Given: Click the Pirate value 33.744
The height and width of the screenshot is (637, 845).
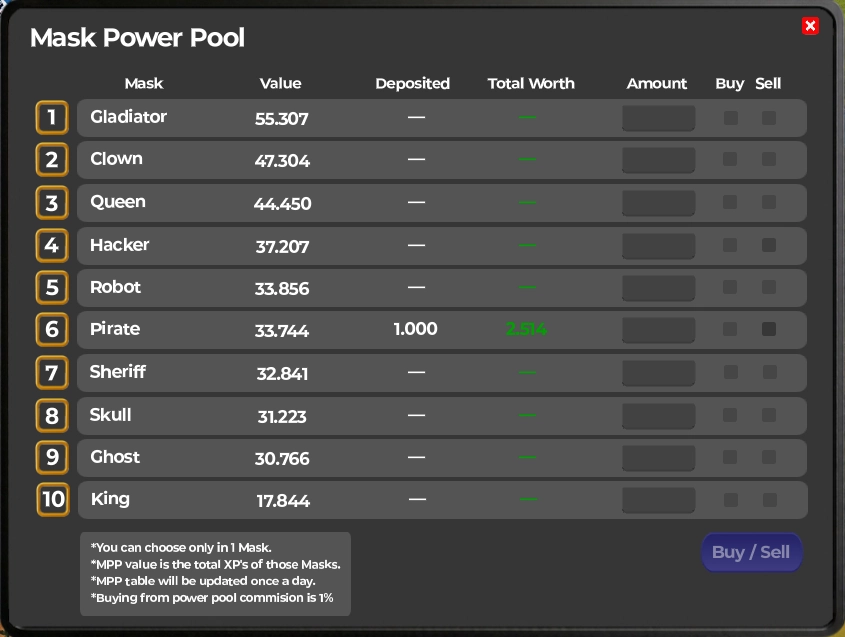Looking at the screenshot, I should pos(282,330).
